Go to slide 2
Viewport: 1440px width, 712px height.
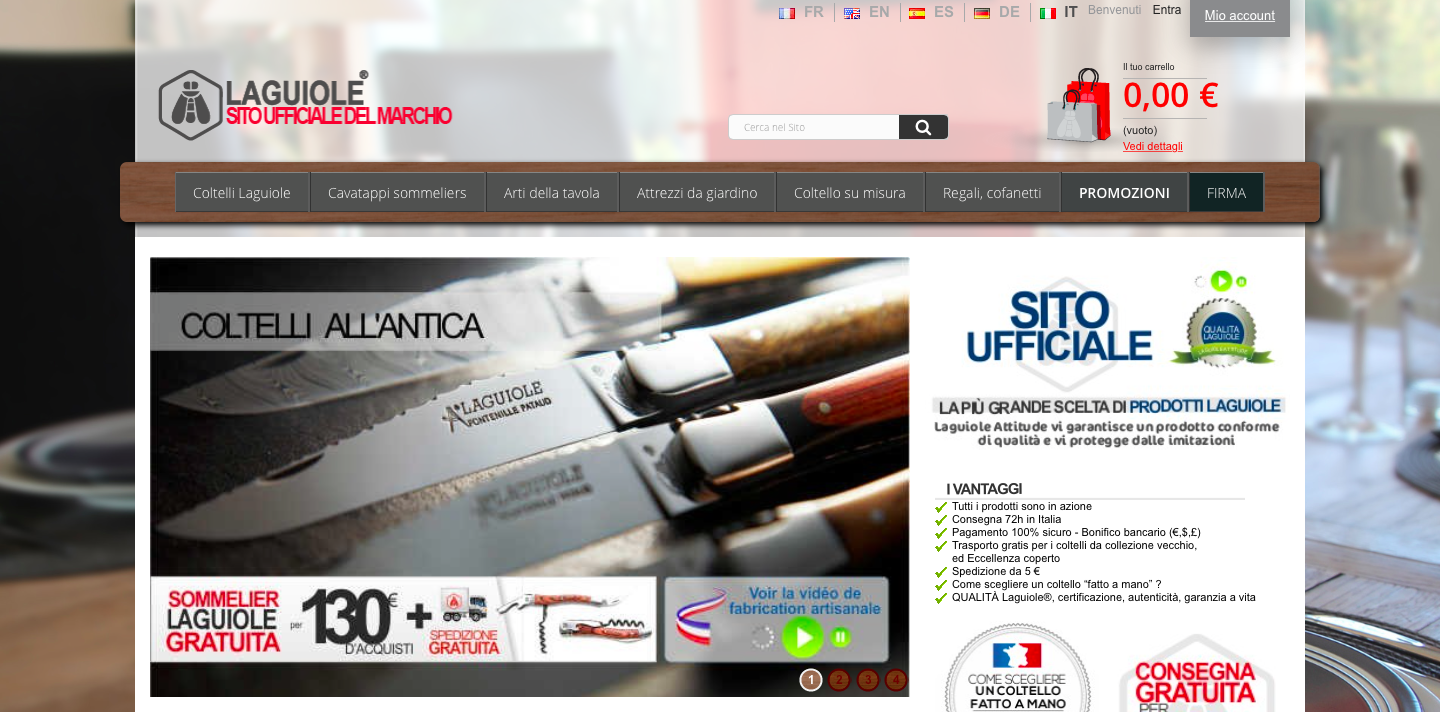839,680
